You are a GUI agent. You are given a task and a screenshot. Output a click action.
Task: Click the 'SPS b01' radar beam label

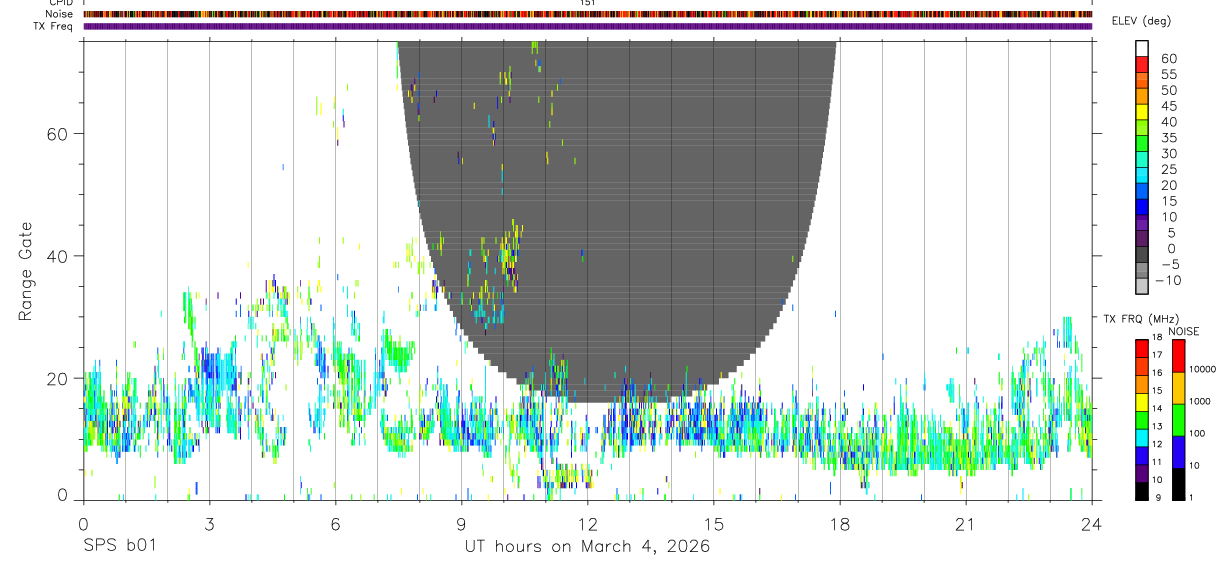[x=119, y=547]
